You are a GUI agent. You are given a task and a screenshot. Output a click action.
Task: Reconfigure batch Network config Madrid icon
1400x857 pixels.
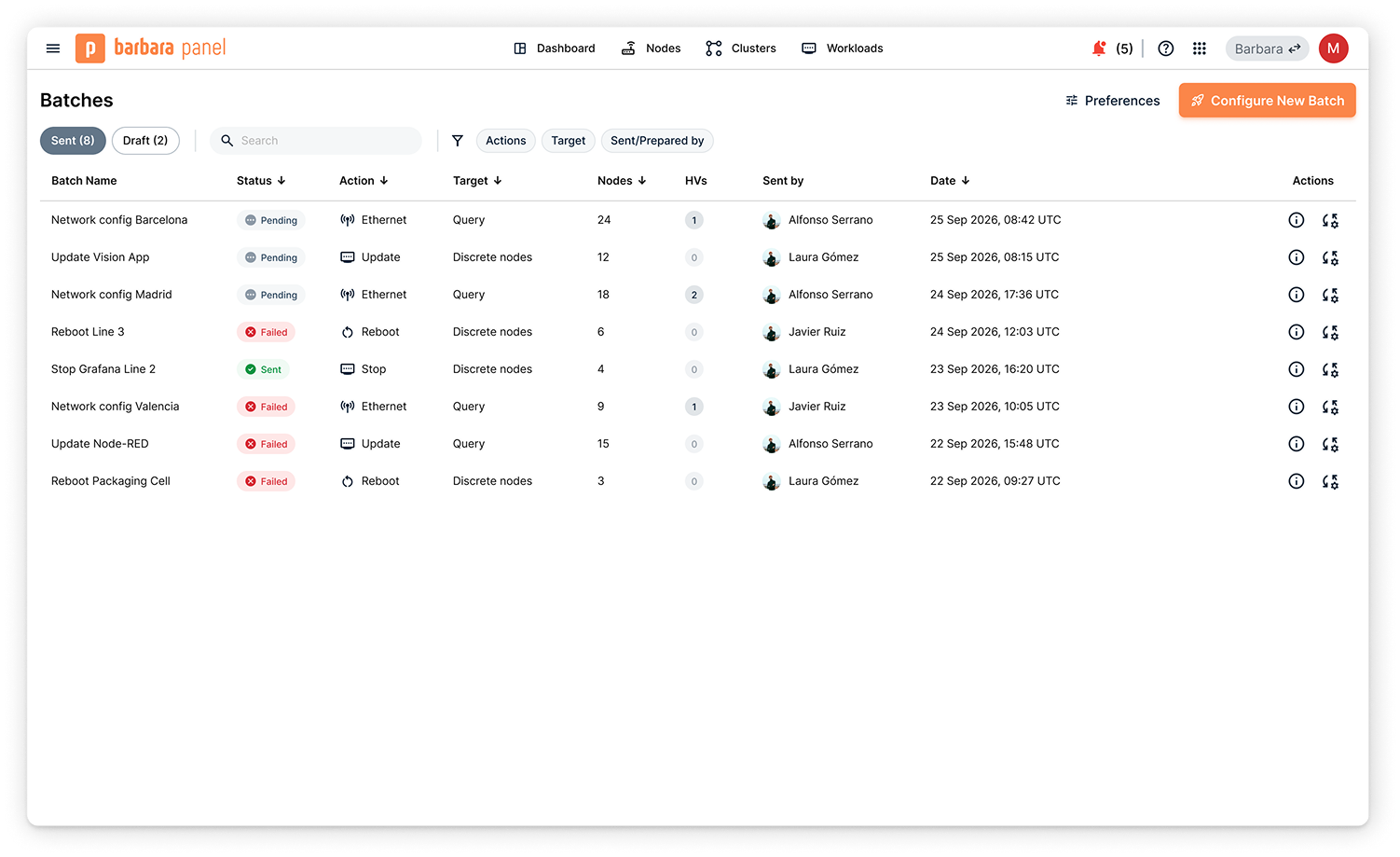pyautogui.click(x=1330, y=295)
